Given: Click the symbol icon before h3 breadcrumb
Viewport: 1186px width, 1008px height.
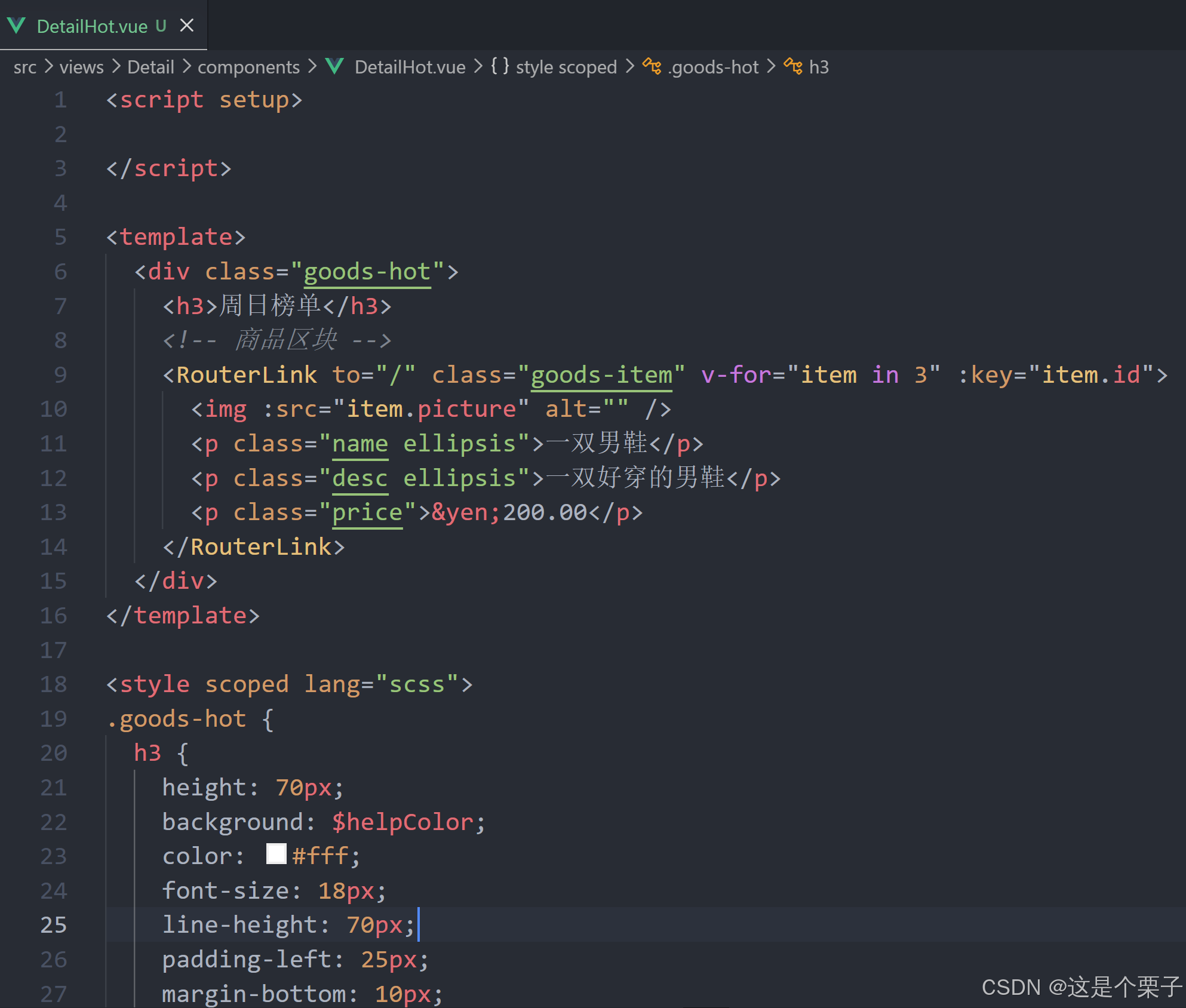Looking at the screenshot, I should click(794, 66).
